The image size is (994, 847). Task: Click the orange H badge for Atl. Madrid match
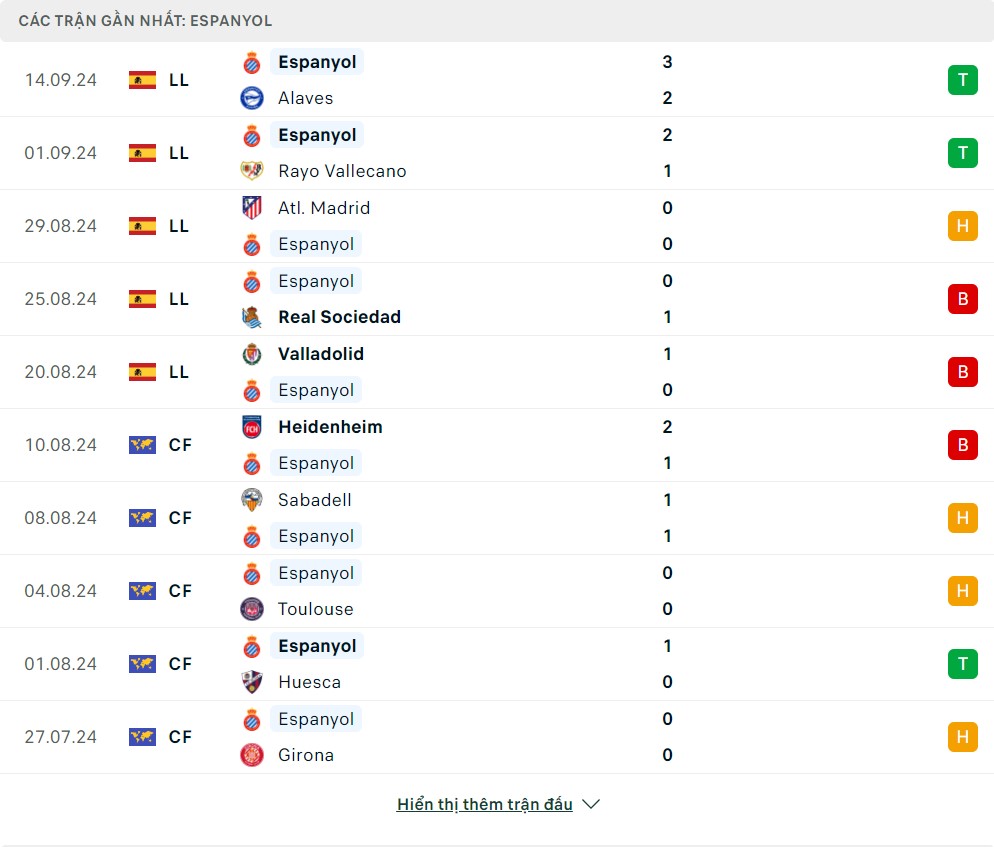[962, 226]
